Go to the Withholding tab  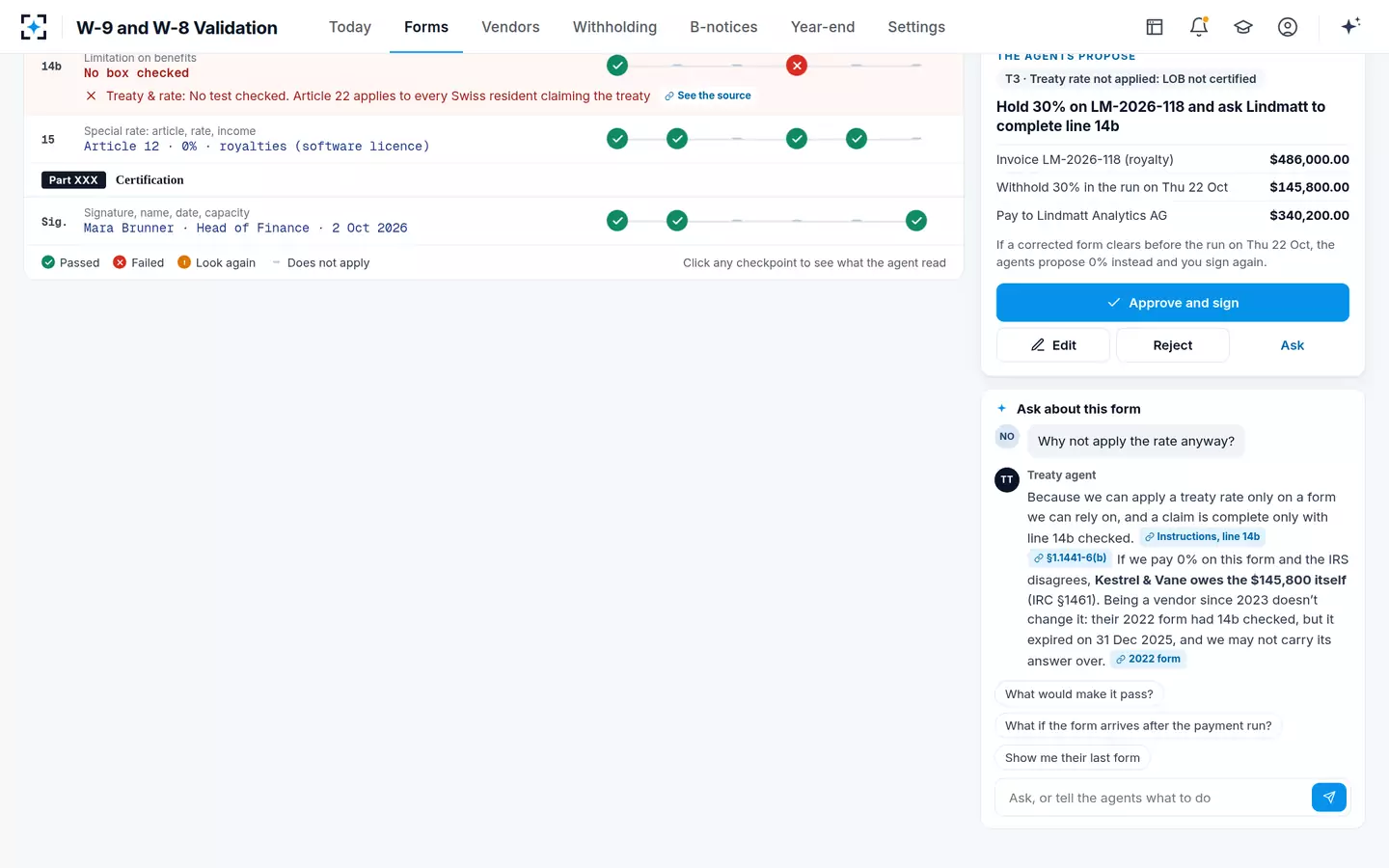click(x=614, y=27)
